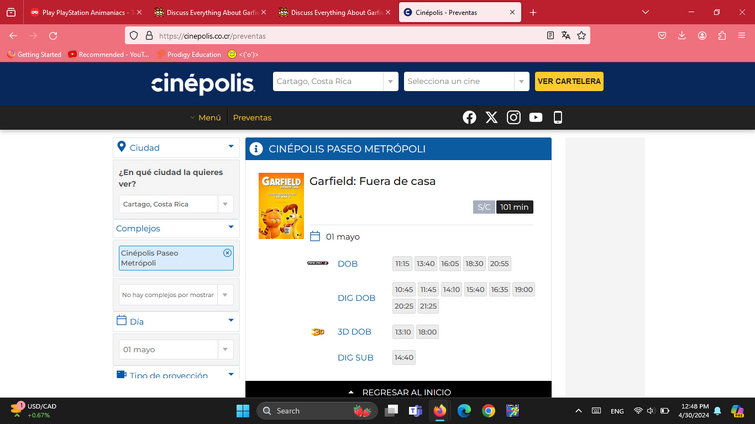
Task: Click the info icon beside Cinépolis Paseo Metrópoli
Action: click(x=256, y=149)
